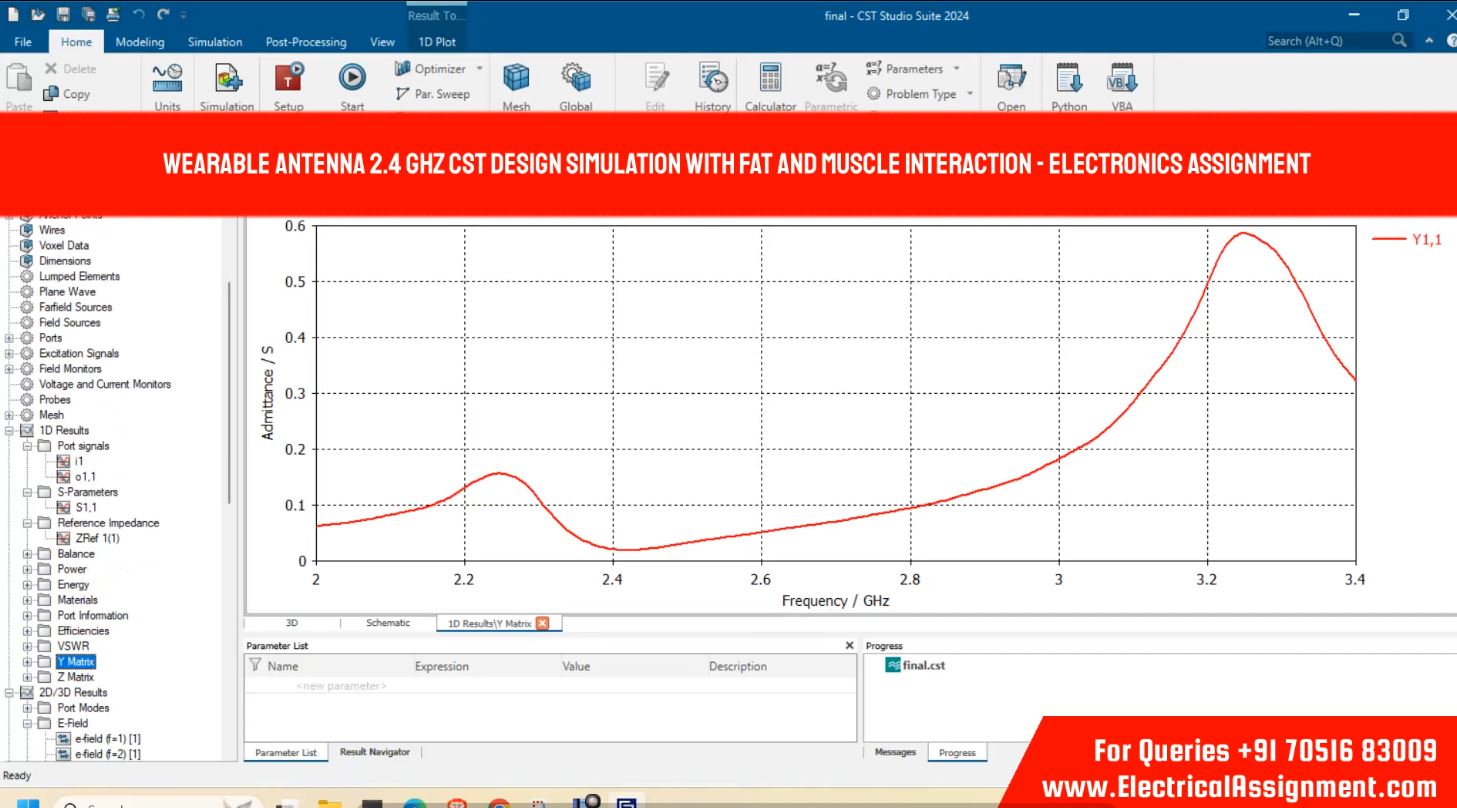Collapse the 1D Results tree node

tap(11, 431)
